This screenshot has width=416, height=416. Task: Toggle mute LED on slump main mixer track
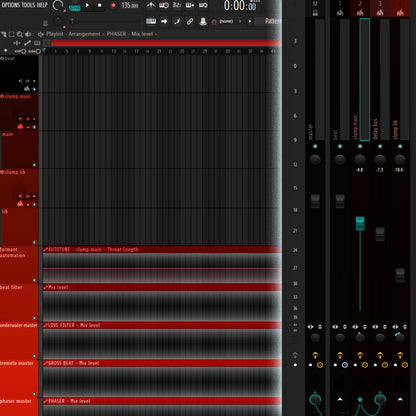[360, 146]
